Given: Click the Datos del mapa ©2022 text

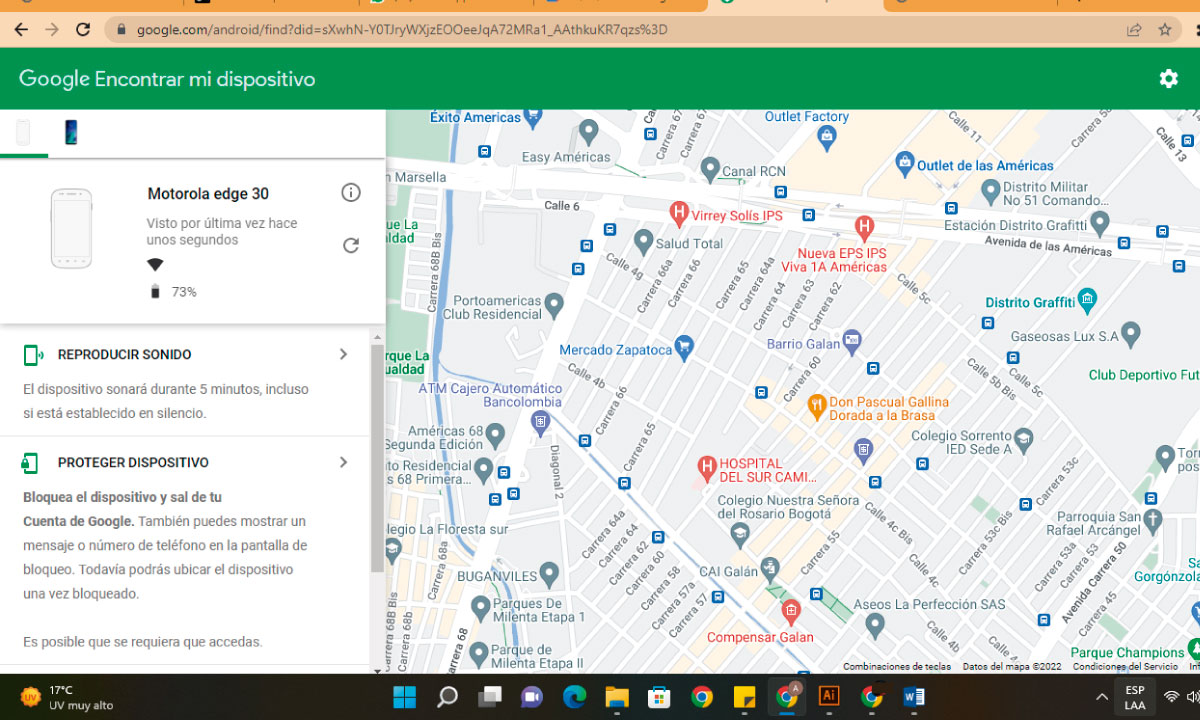Looking at the screenshot, I should tap(1012, 666).
